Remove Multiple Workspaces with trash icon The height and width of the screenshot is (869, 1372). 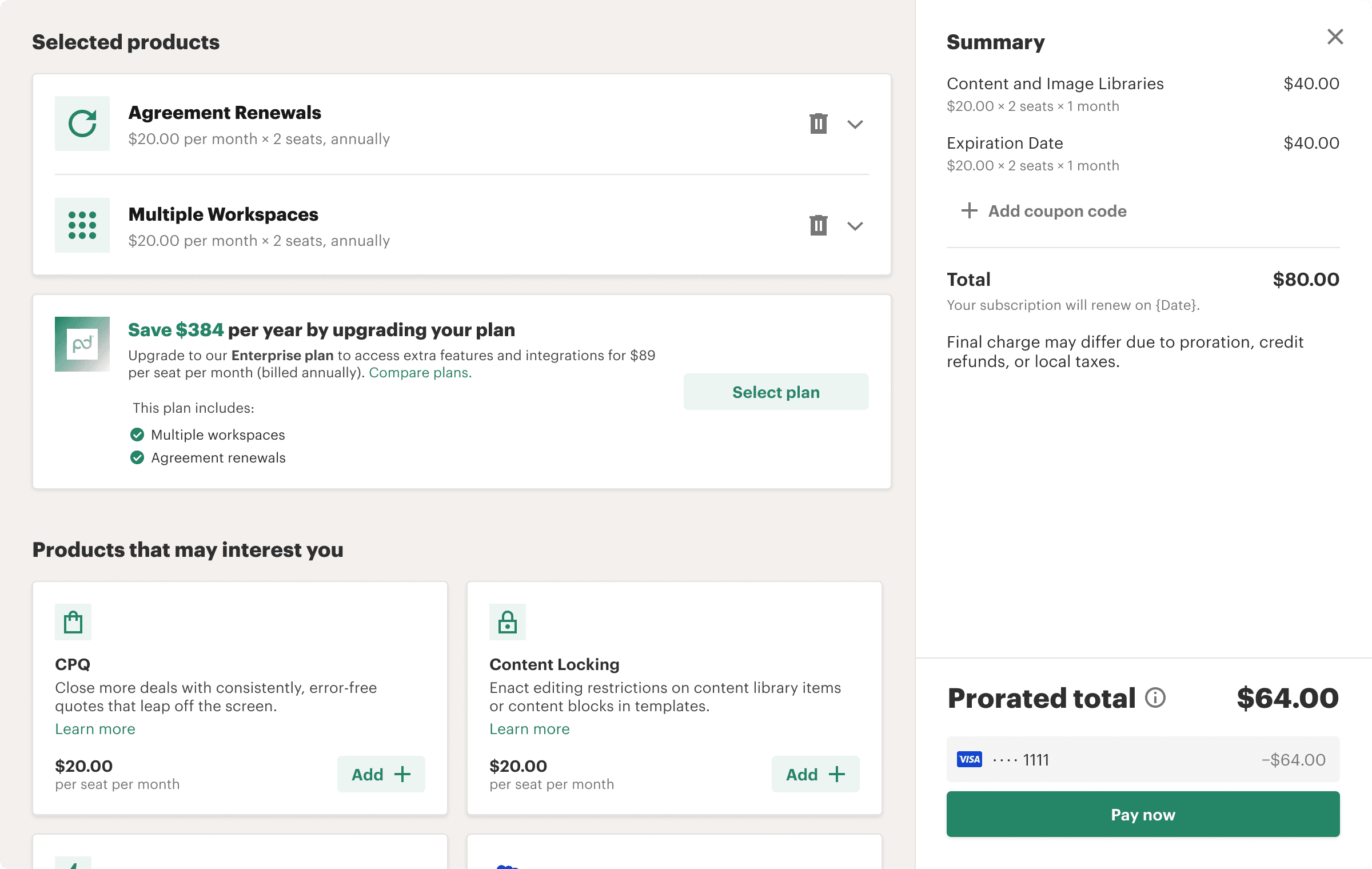tap(818, 225)
